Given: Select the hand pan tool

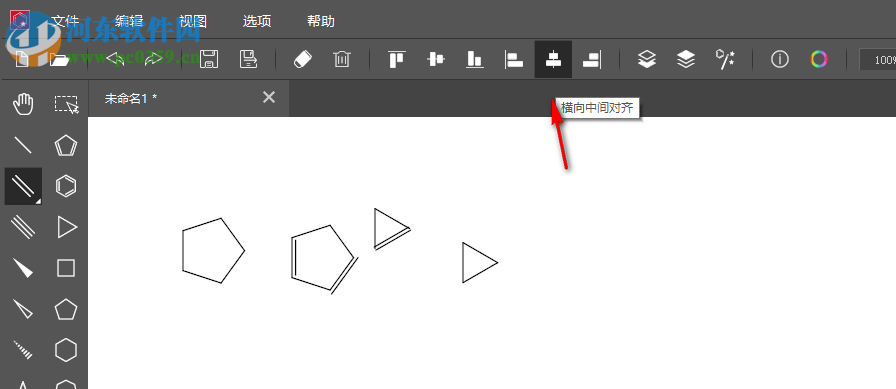Looking at the screenshot, I should click(23, 104).
